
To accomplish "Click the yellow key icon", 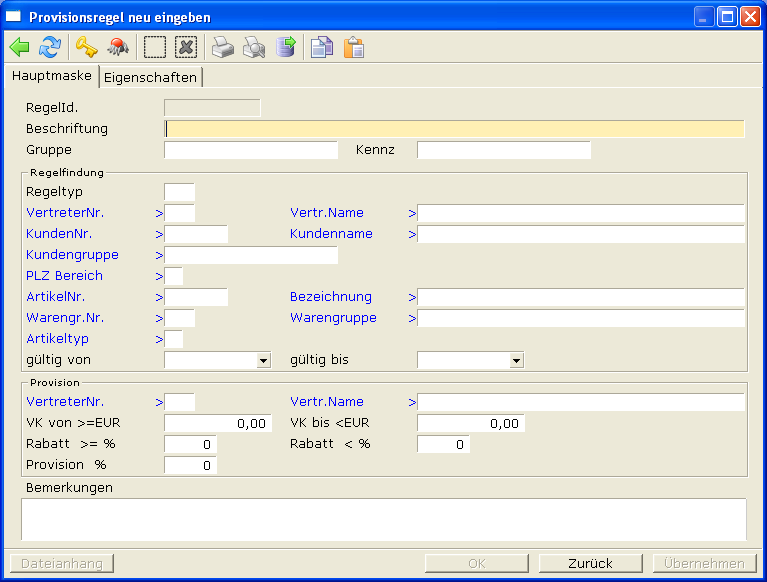I will (86, 47).
